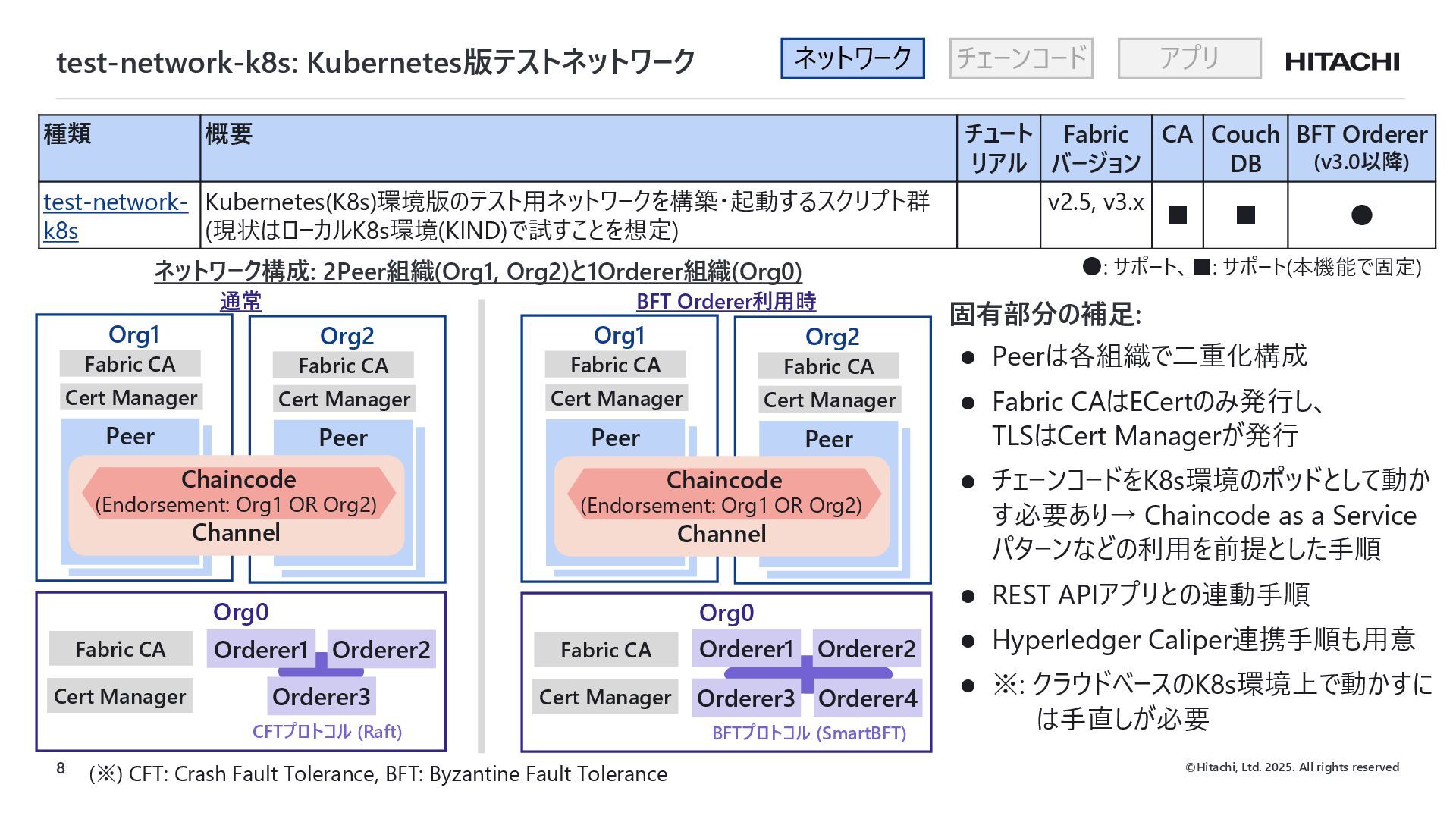Screen dimensions: 1456x819
Task: Click the ネットワーク構成 underlined heading
Action: coord(478,271)
